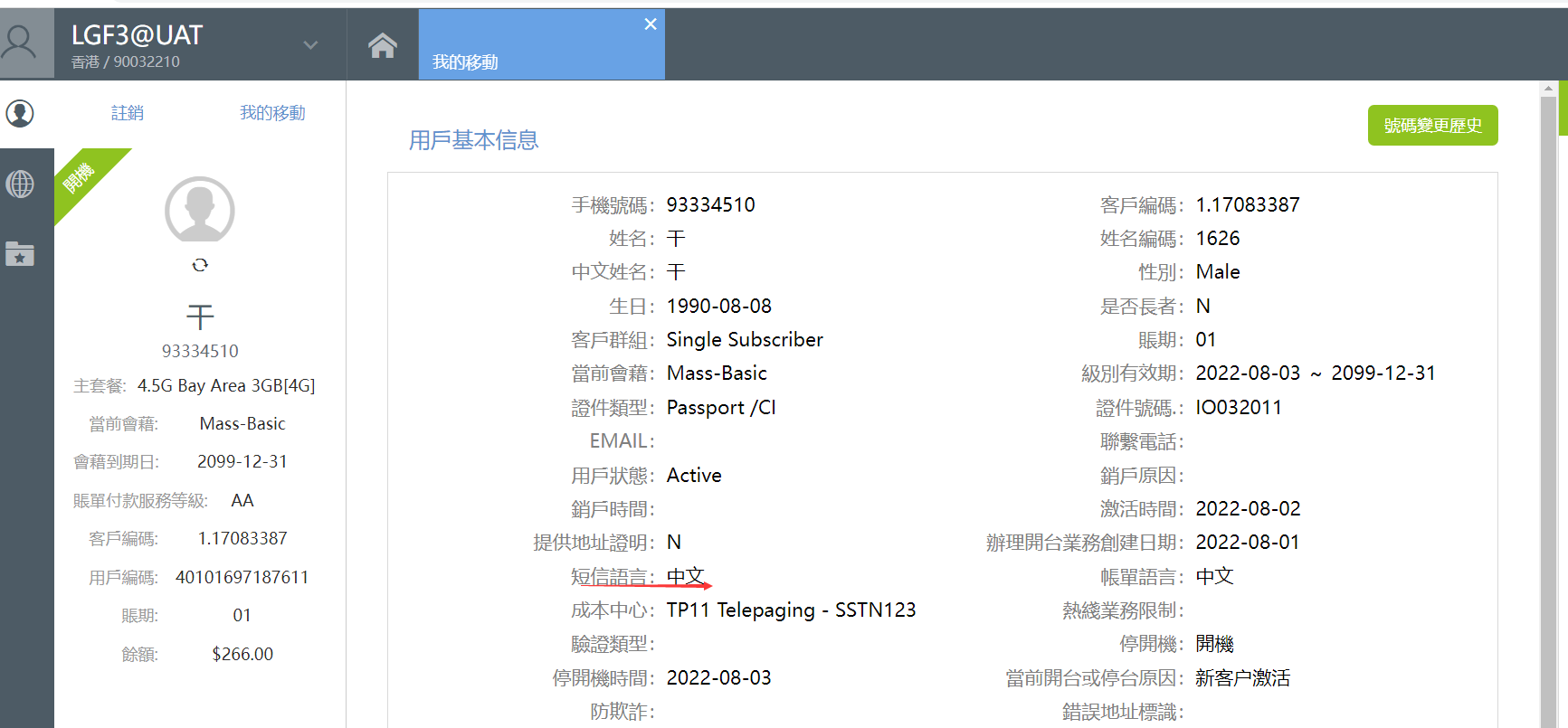Select the 我的移動 menu item in sidebar

point(272,113)
